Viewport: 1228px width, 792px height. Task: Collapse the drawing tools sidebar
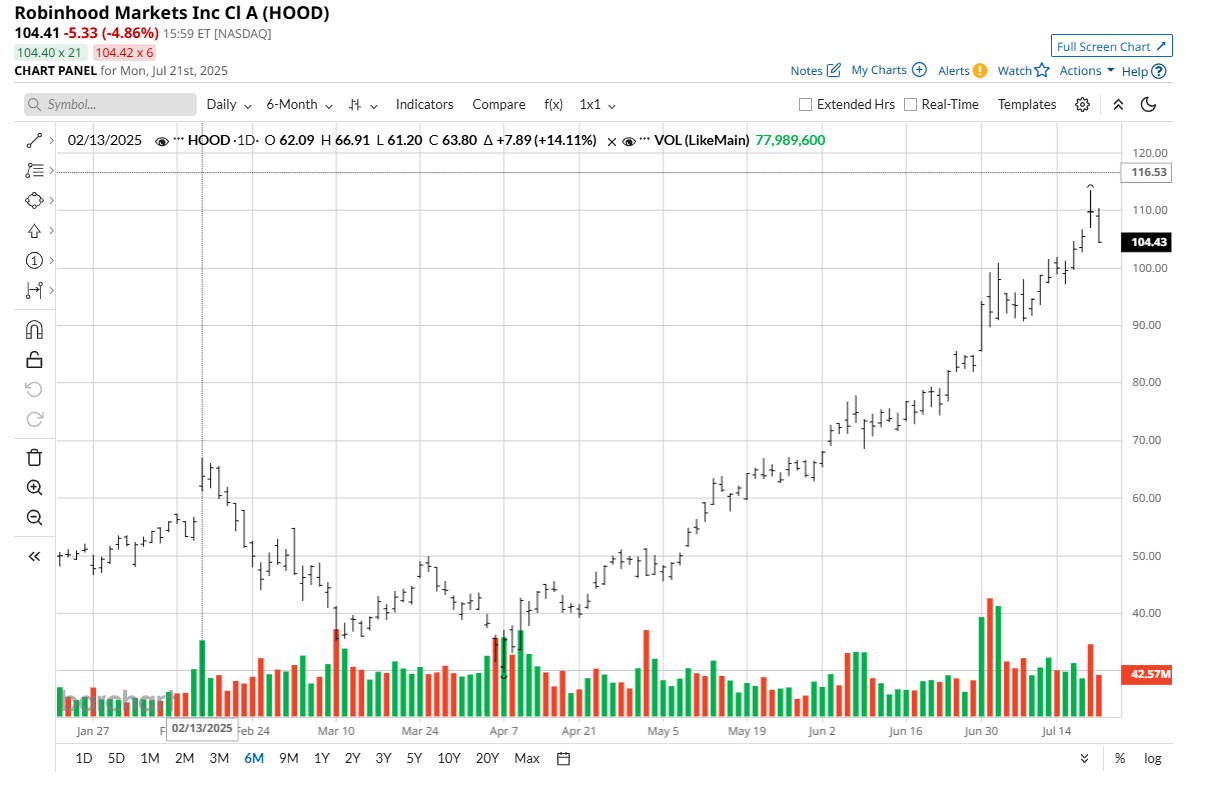[34, 556]
